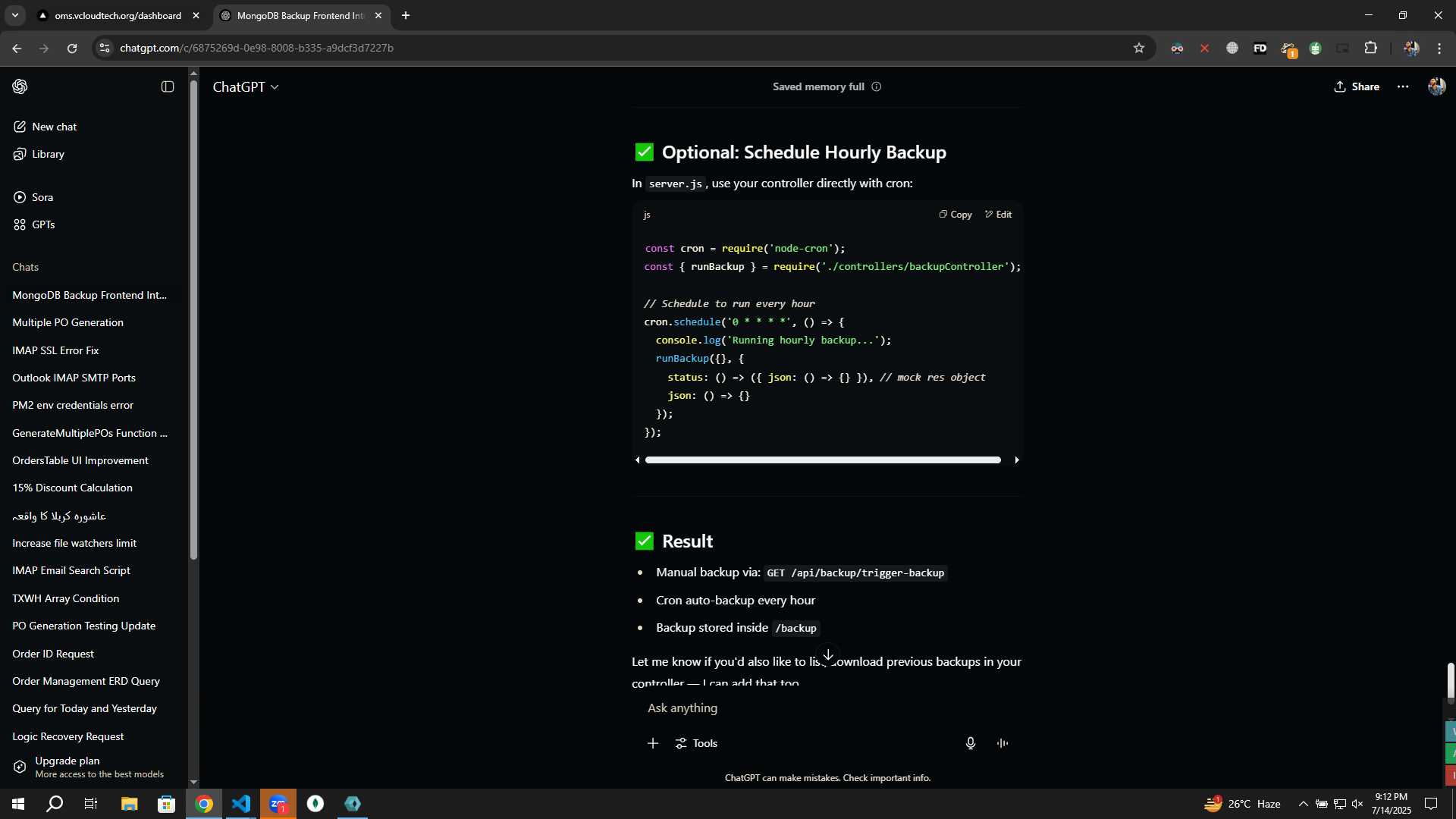The image size is (1456, 819).
Task: Toggle the muted volume icon in tray
Action: 1357,804
